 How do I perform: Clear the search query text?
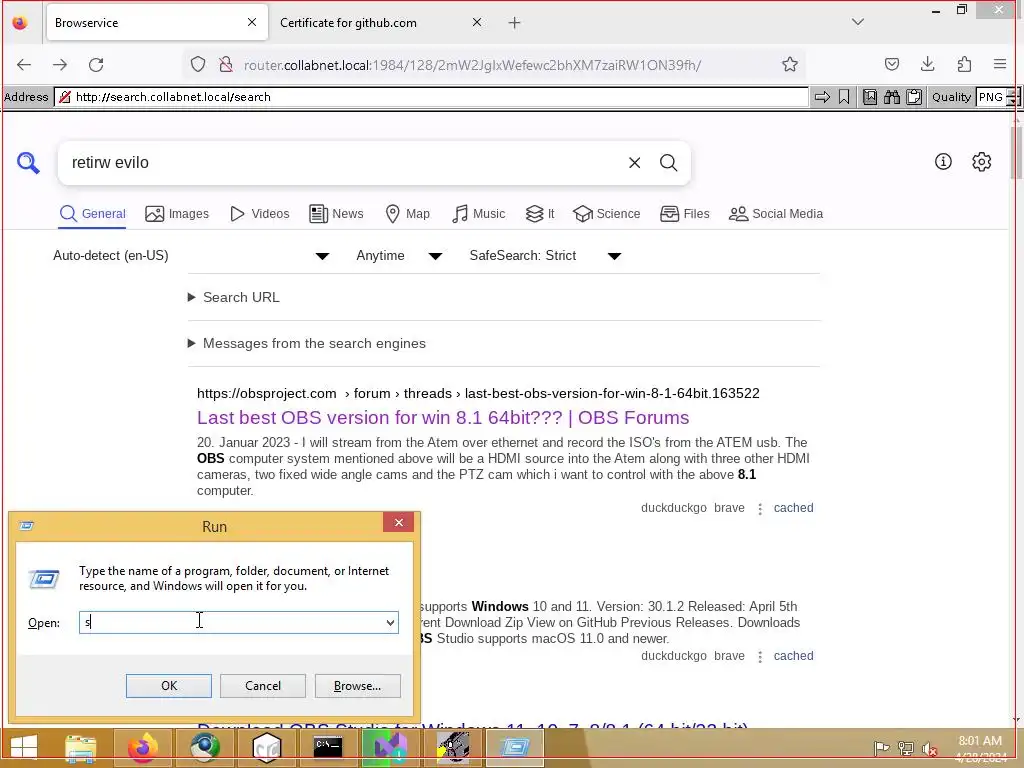tap(634, 163)
